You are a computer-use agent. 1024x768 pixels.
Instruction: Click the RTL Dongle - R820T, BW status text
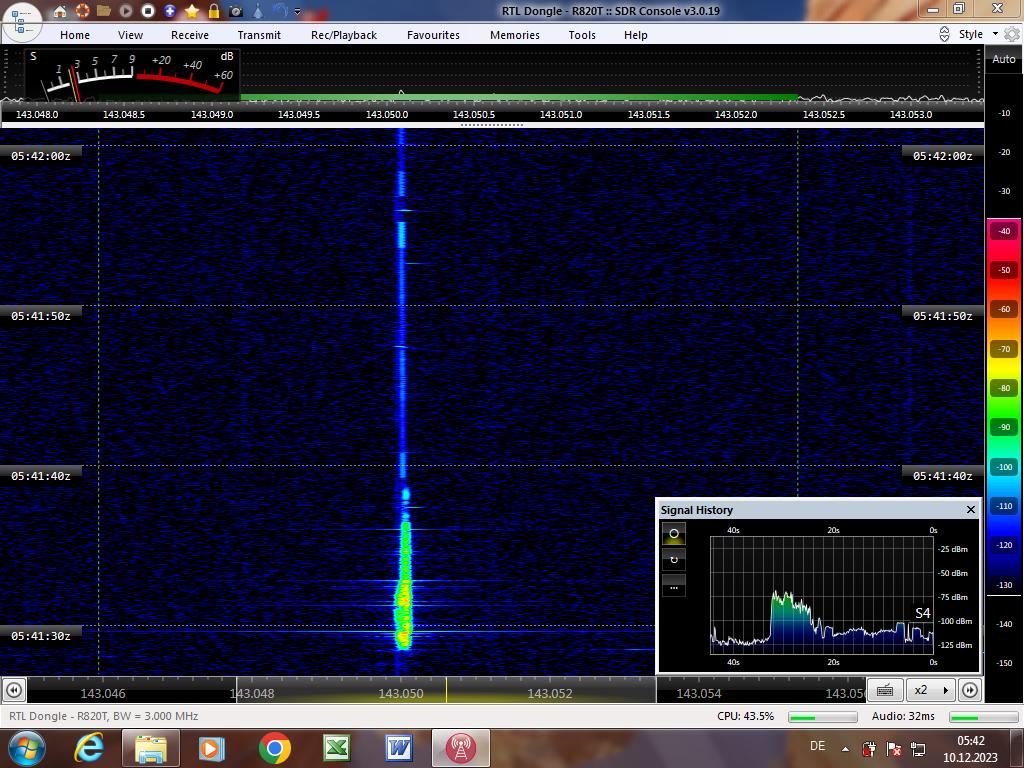pyautogui.click(x=103, y=716)
